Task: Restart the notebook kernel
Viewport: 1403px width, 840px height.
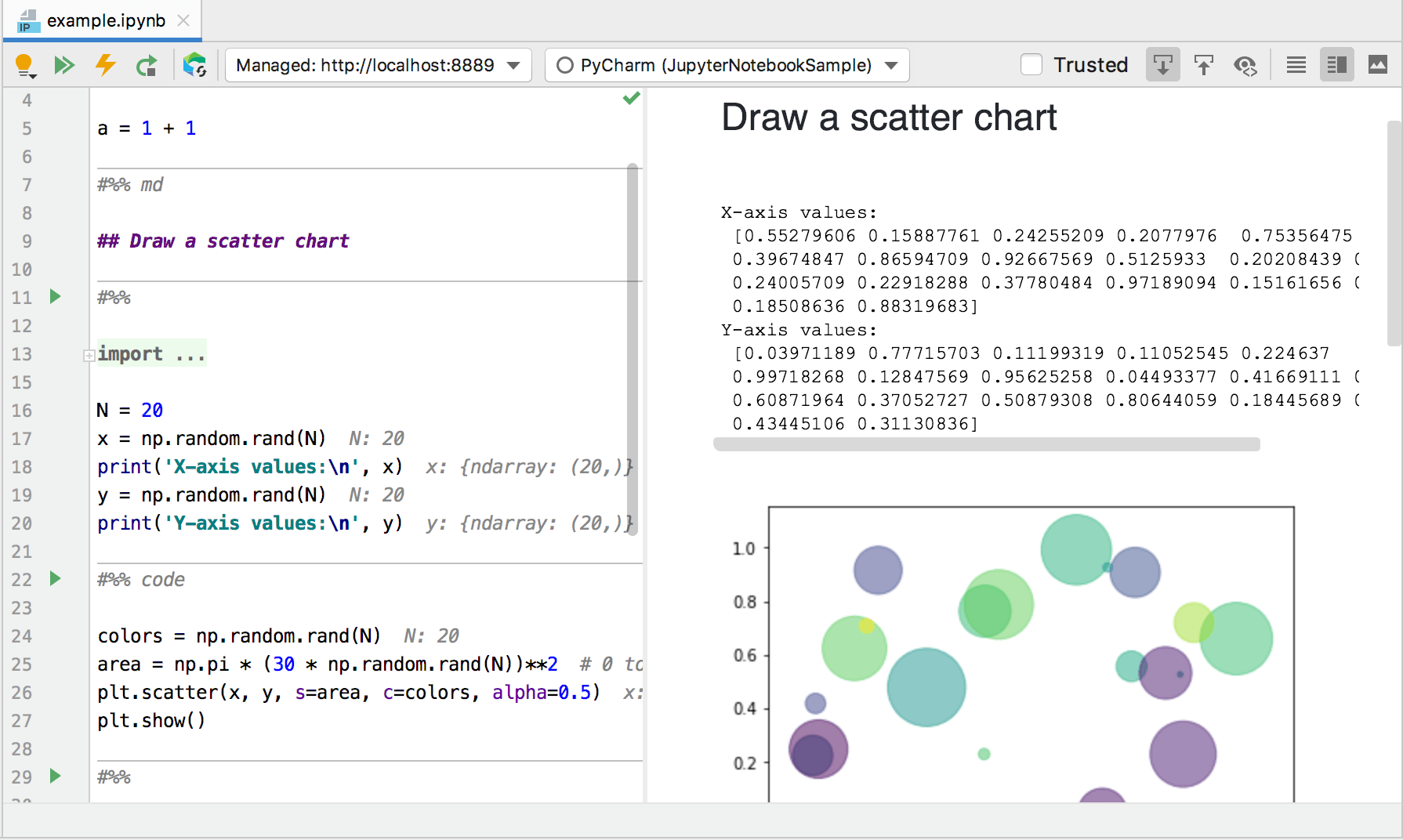Action: [x=147, y=65]
